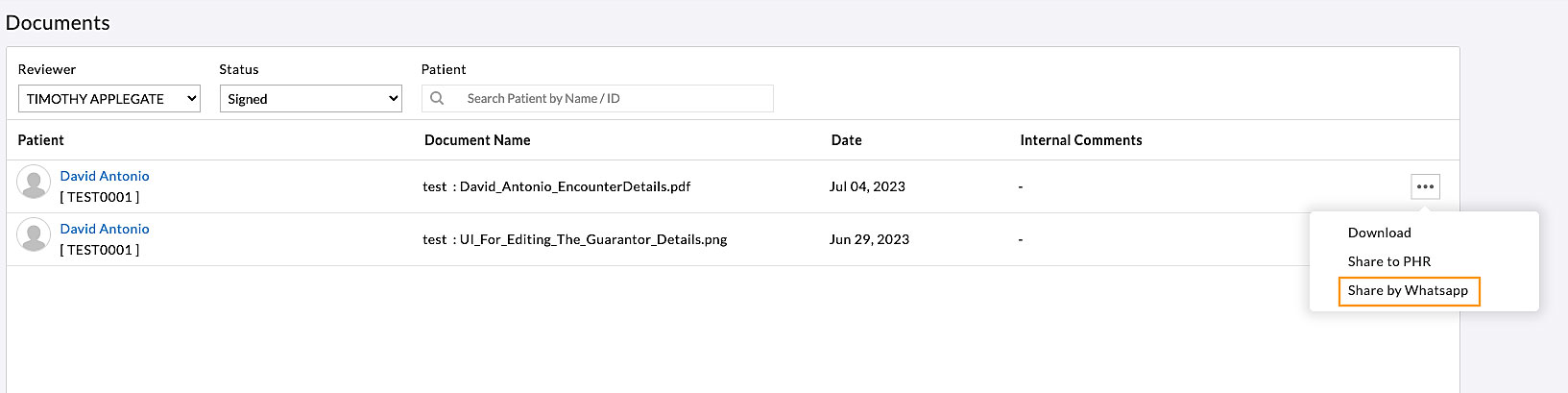
Task: Open the Reviewer dropdown showing TIMOTHY APPLEGATE
Action: click(x=109, y=99)
